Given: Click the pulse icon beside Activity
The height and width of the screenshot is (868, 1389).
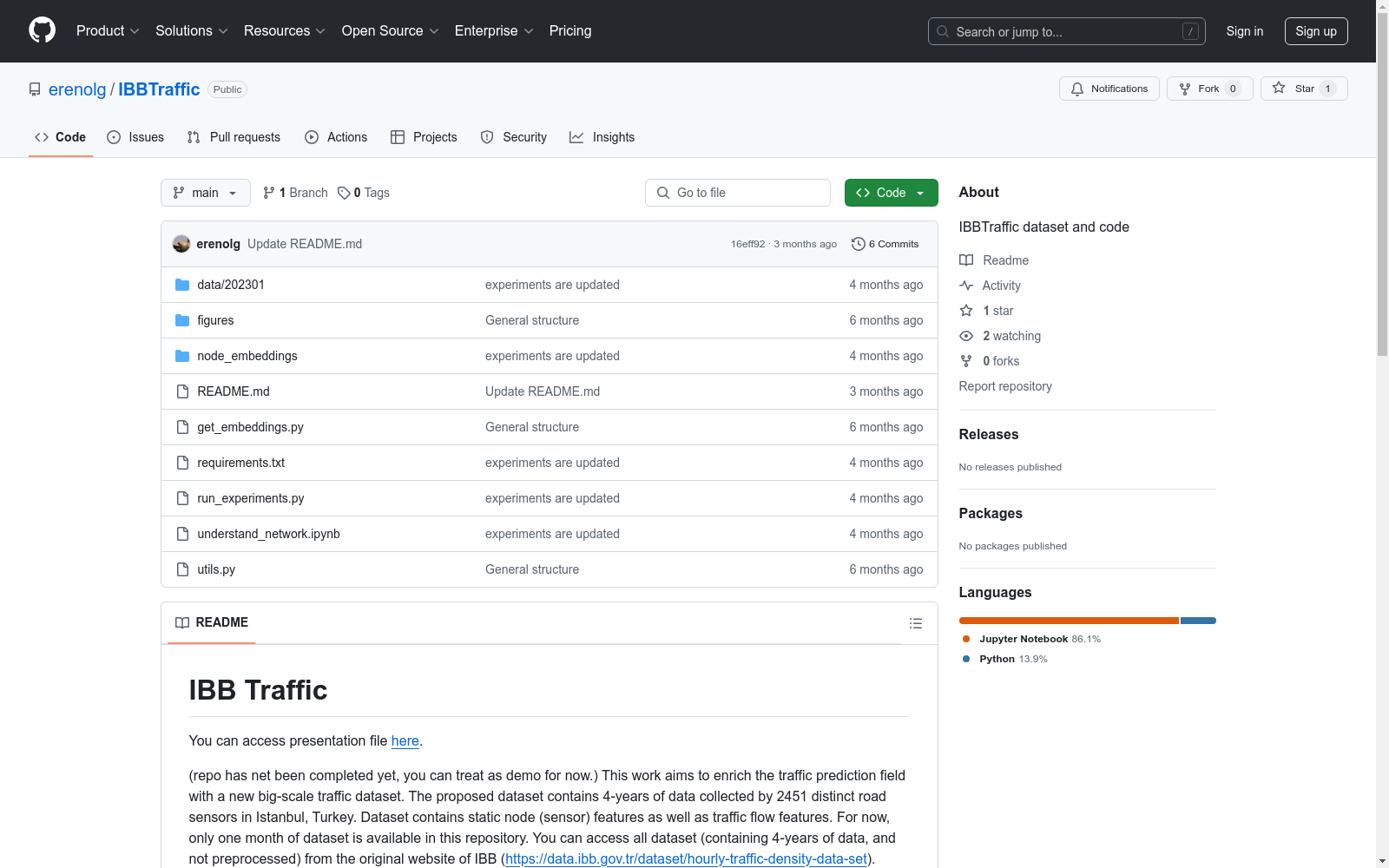Looking at the screenshot, I should [966, 286].
